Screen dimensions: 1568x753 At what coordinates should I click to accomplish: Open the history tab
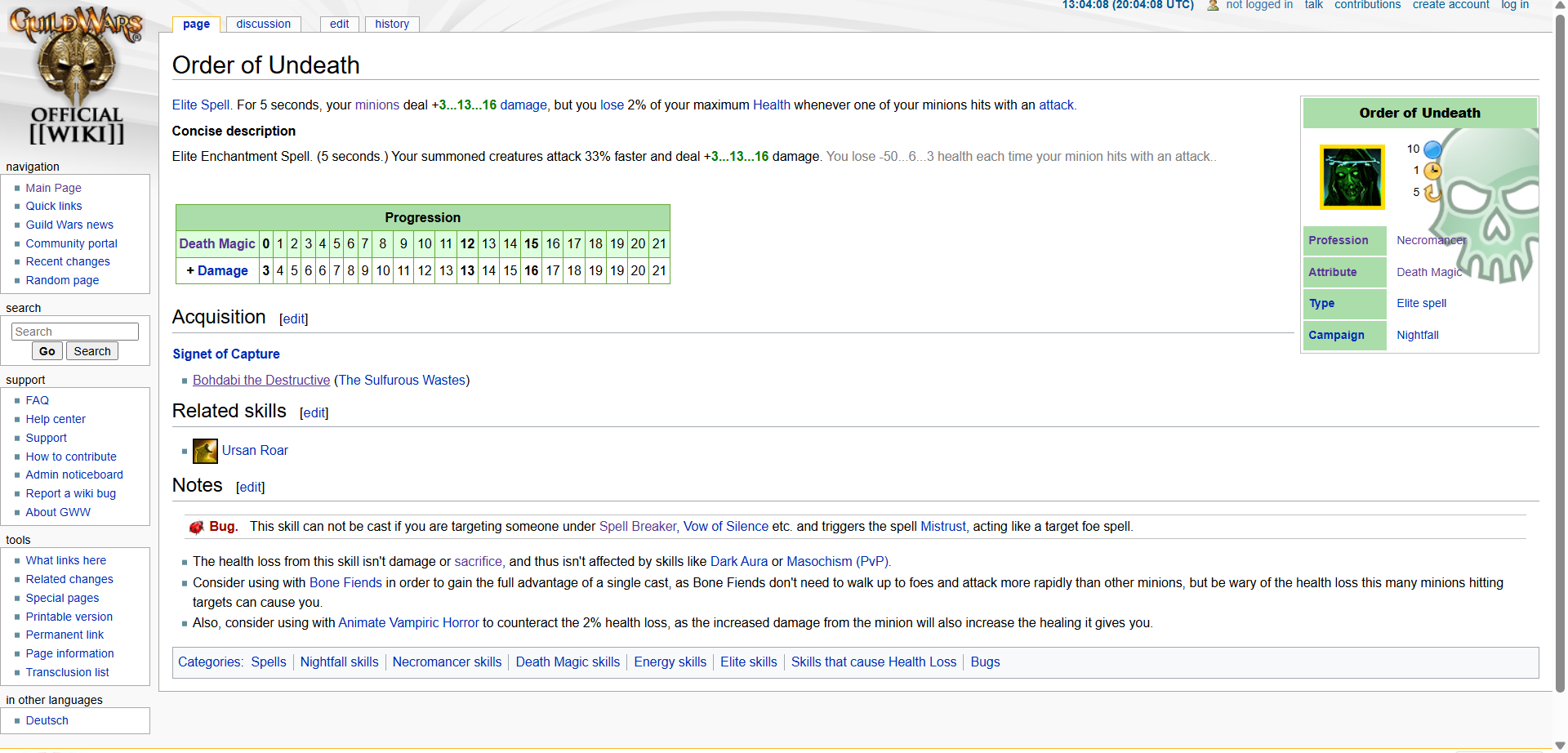(392, 24)
